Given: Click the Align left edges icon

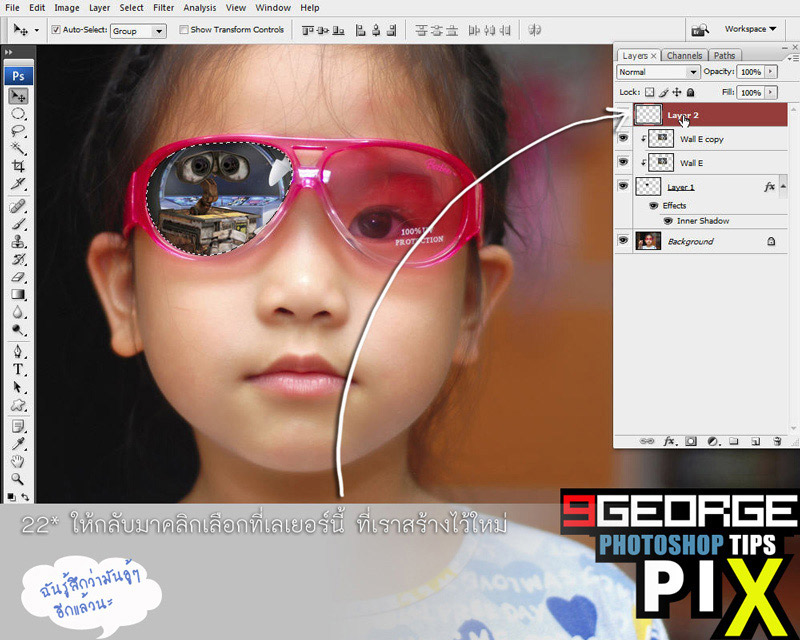Looking at the screenshot, I should coord(361,31).
